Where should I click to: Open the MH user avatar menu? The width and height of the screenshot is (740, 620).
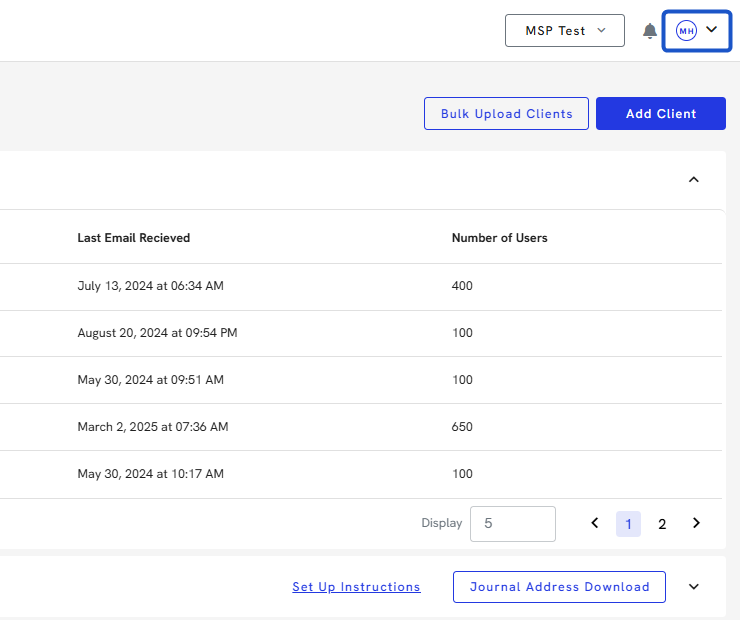(697, 31)
